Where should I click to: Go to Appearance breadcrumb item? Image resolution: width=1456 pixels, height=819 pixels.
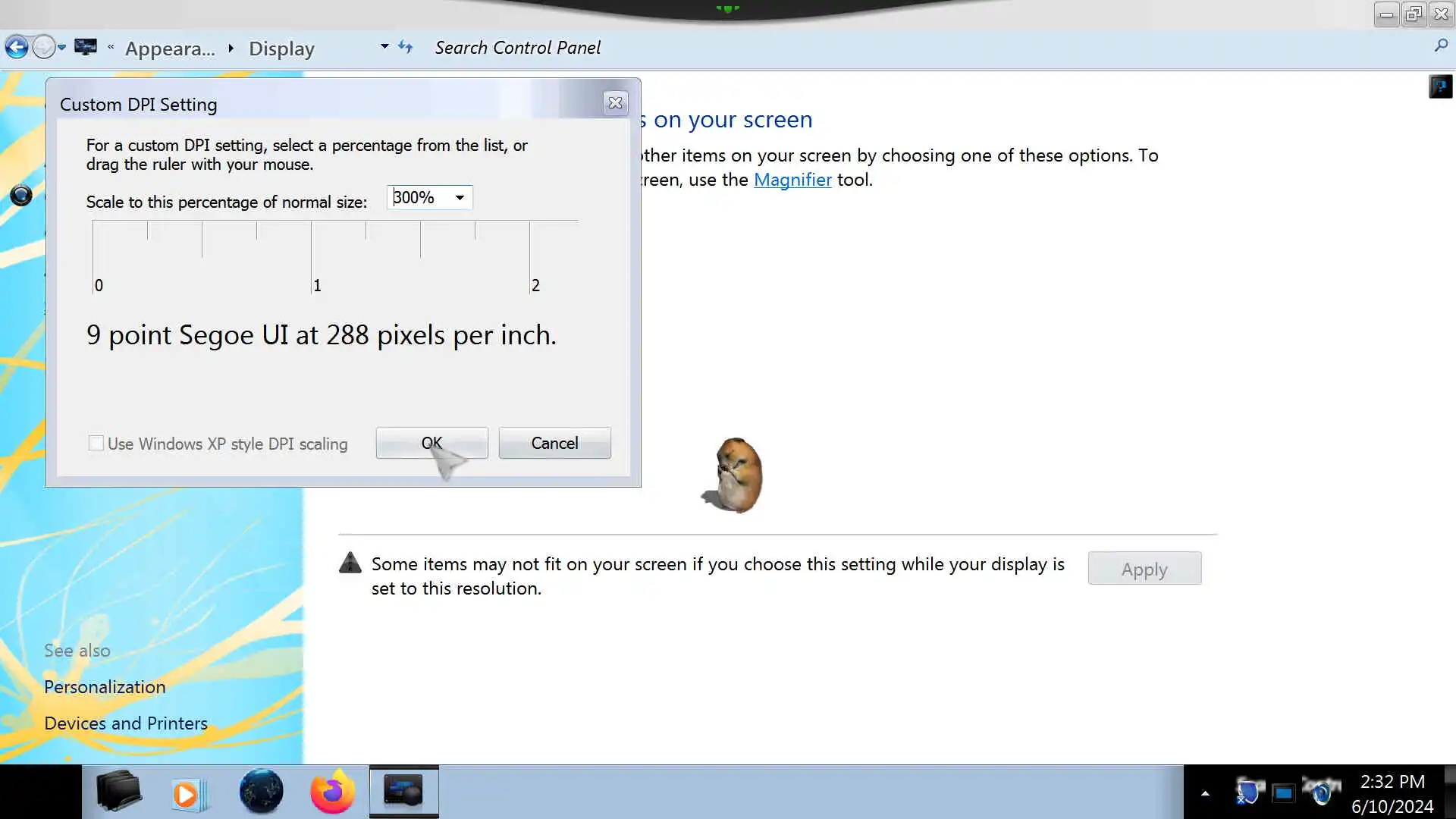170,49
